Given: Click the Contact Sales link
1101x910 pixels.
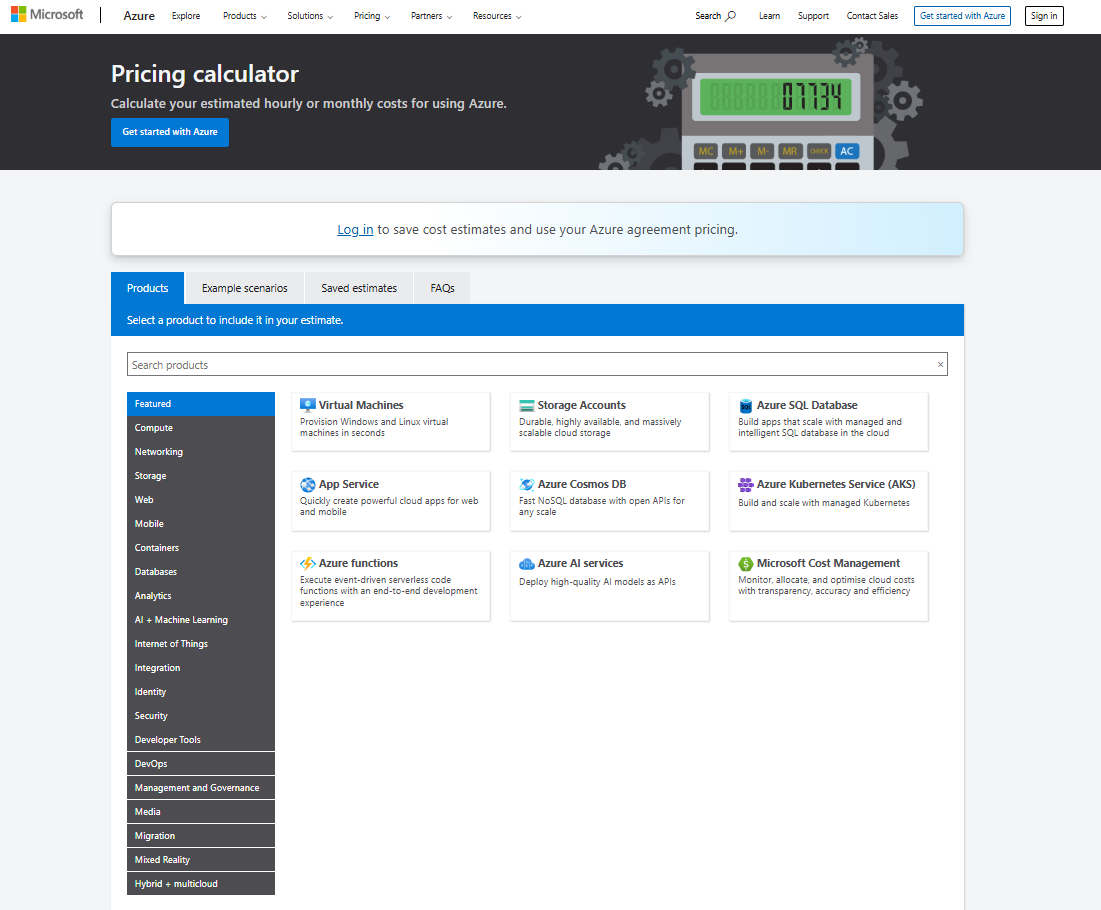Looking at the screenshot, I should coord(872,15).
